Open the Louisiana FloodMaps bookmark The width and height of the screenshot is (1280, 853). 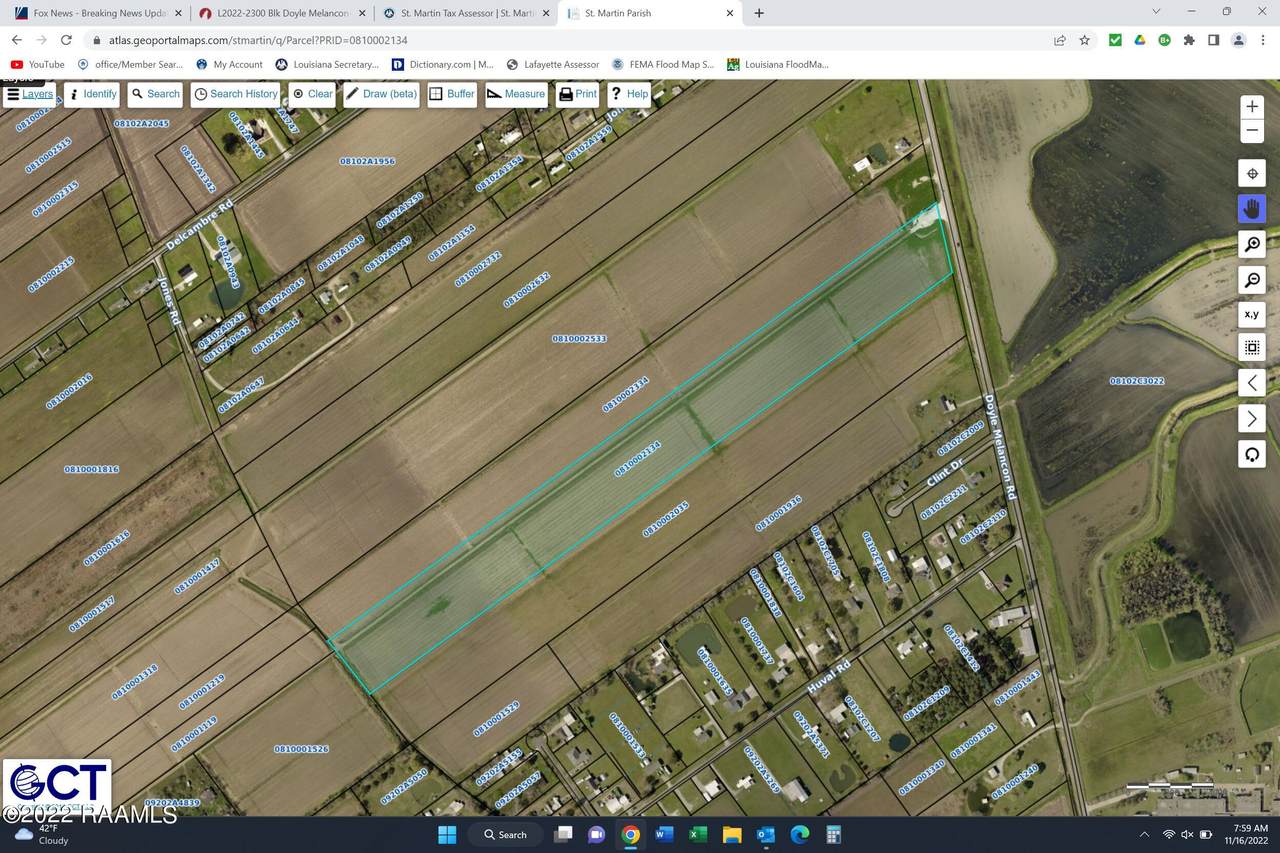(x=778, y=64)
